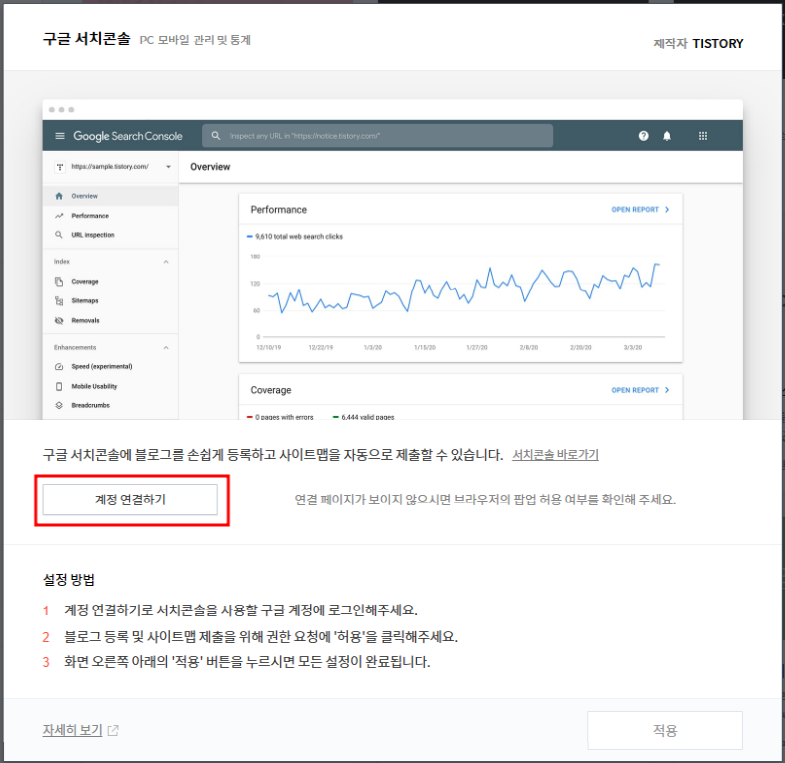Click the Performance line chart
The height and width of the screenshot is (763, 785).
(x=460, y=298)
